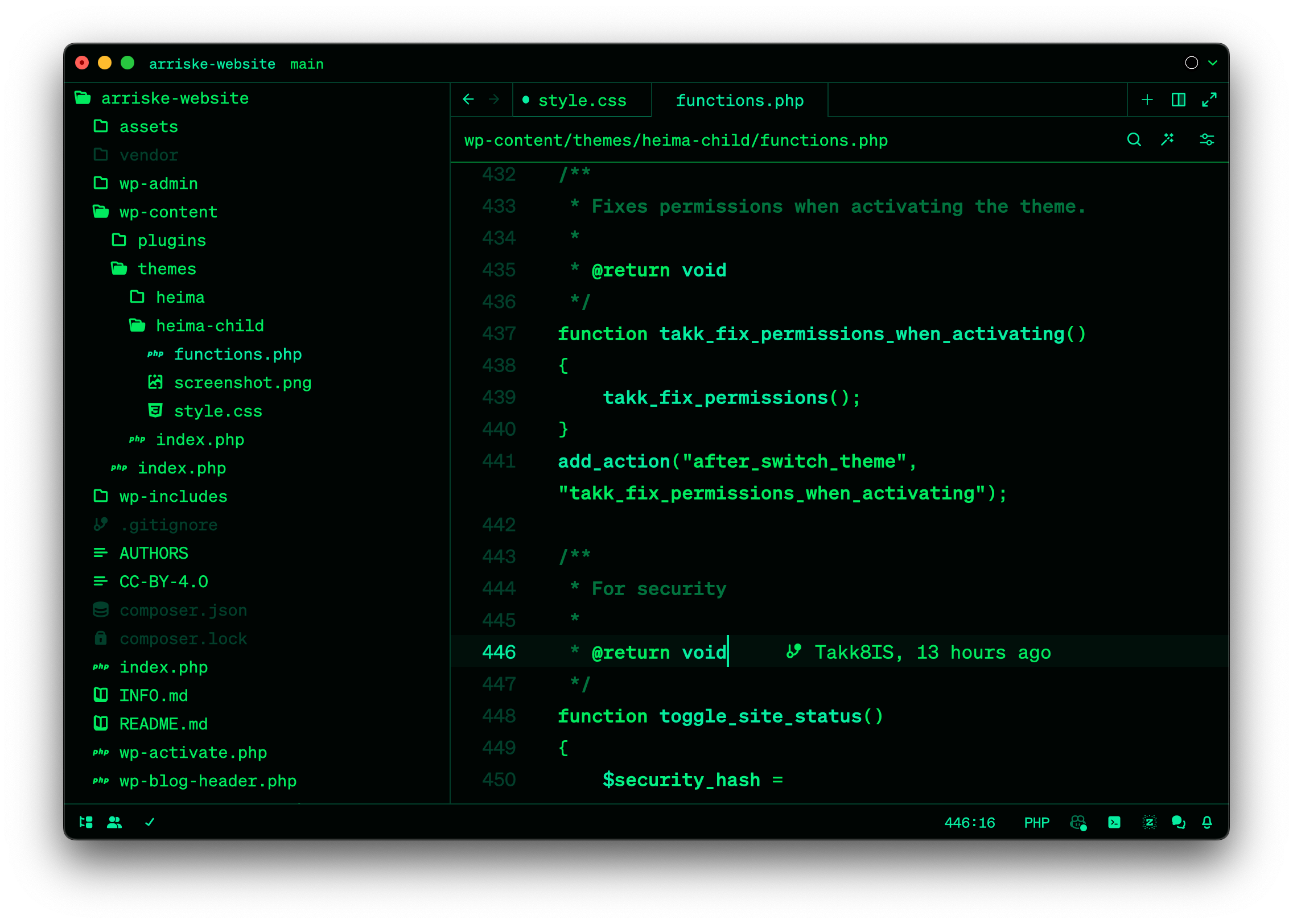Open the editor settings sliders icon
Viewport: 1293px width, 924px height.
(x=1207, y=139)
